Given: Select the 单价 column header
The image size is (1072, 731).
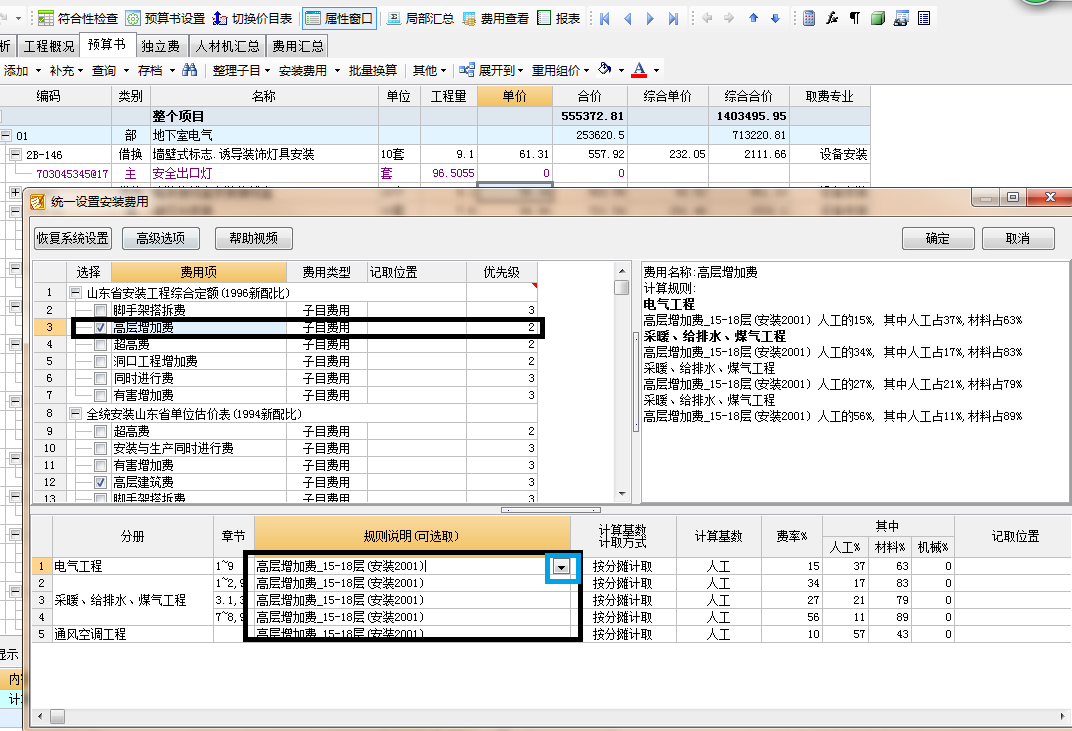Looking at the screenshot, I should (x=515, y=96).
